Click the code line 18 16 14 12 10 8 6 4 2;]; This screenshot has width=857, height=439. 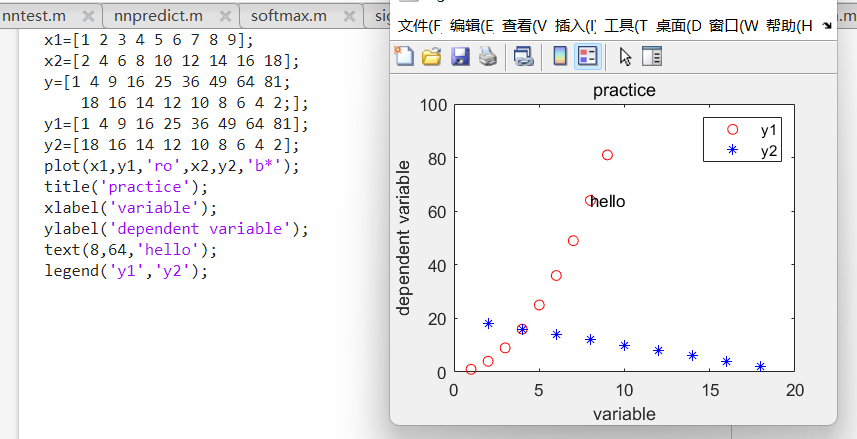coord(195,103)
